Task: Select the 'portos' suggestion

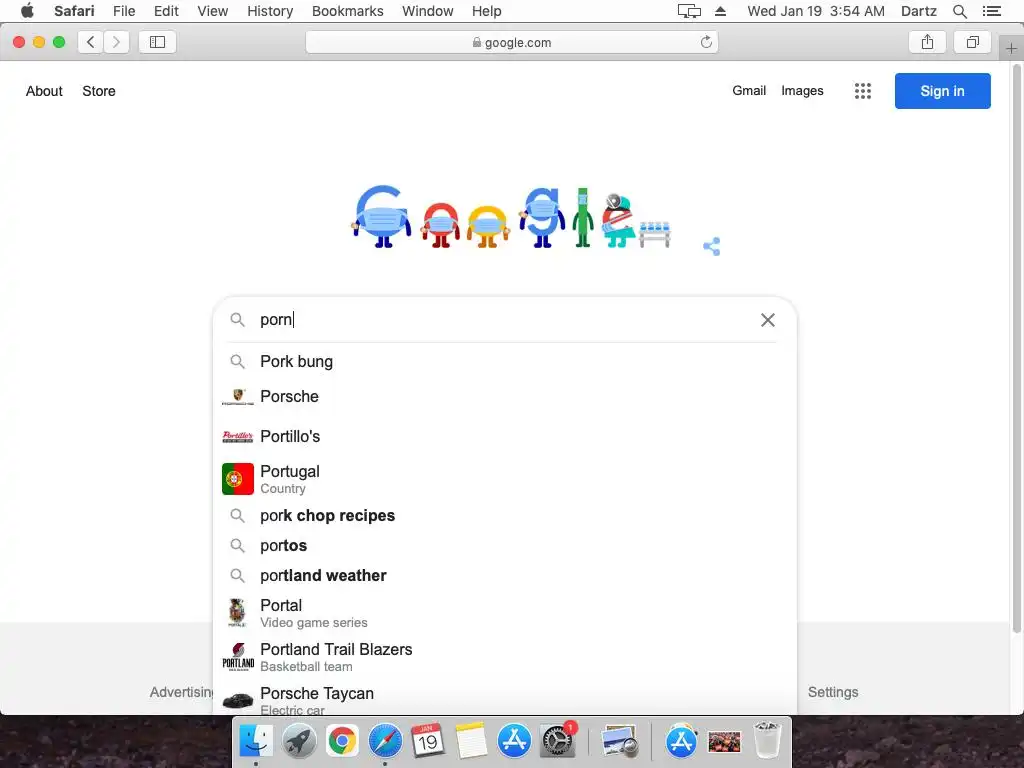Action: point(505,545)
